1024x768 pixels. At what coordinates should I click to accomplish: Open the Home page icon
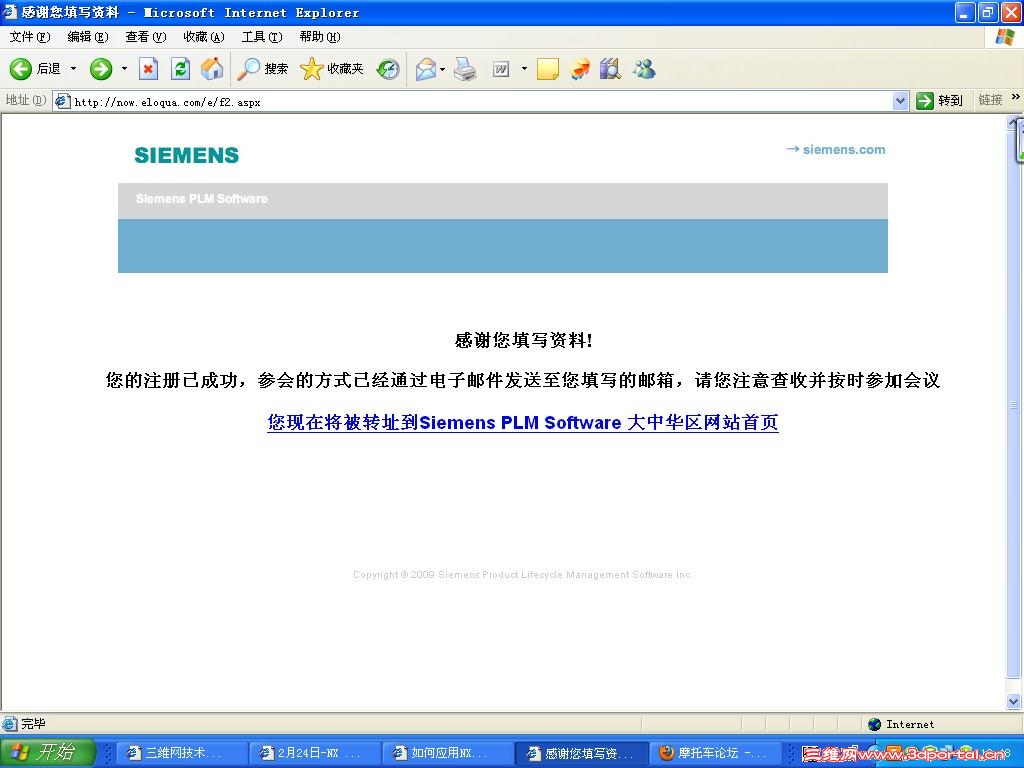[x=212, y=69]
